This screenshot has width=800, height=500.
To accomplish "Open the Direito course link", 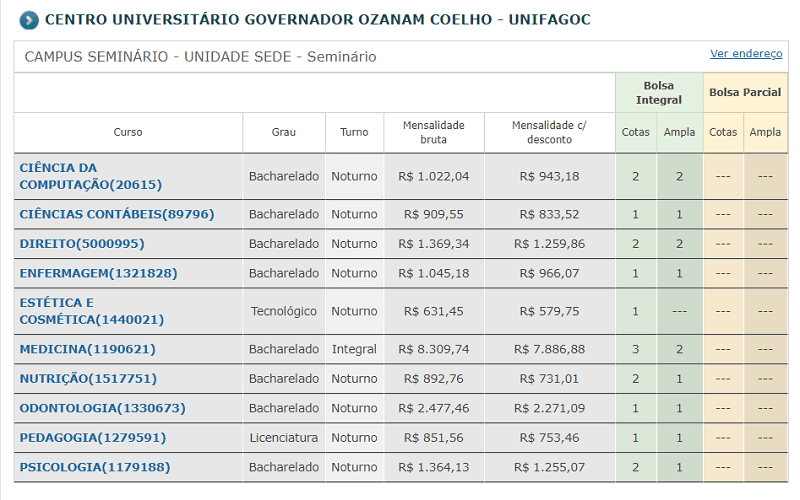I will (x=82, y=244).
